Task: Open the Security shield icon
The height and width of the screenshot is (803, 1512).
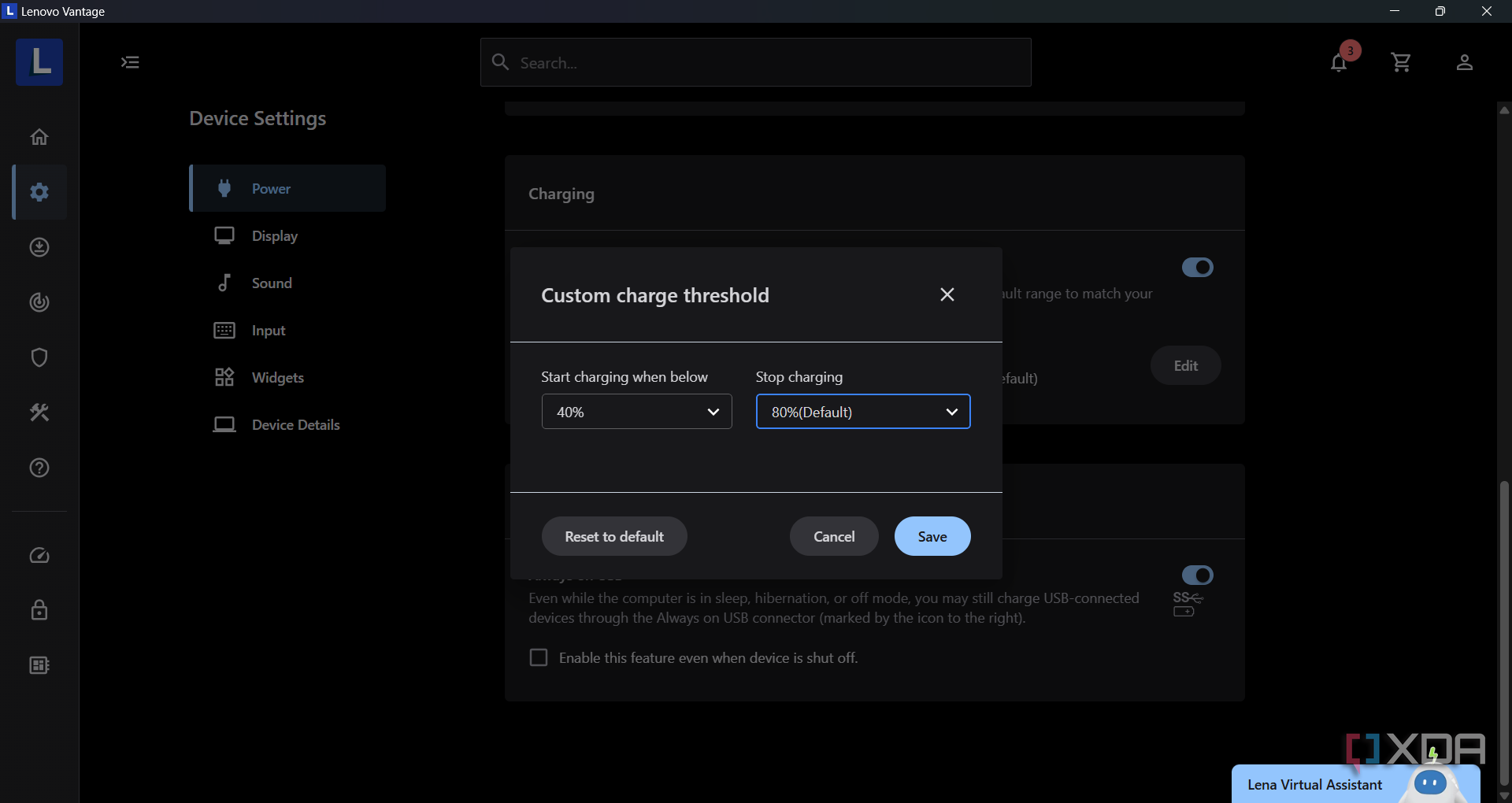Action: [x=39, y=357]
